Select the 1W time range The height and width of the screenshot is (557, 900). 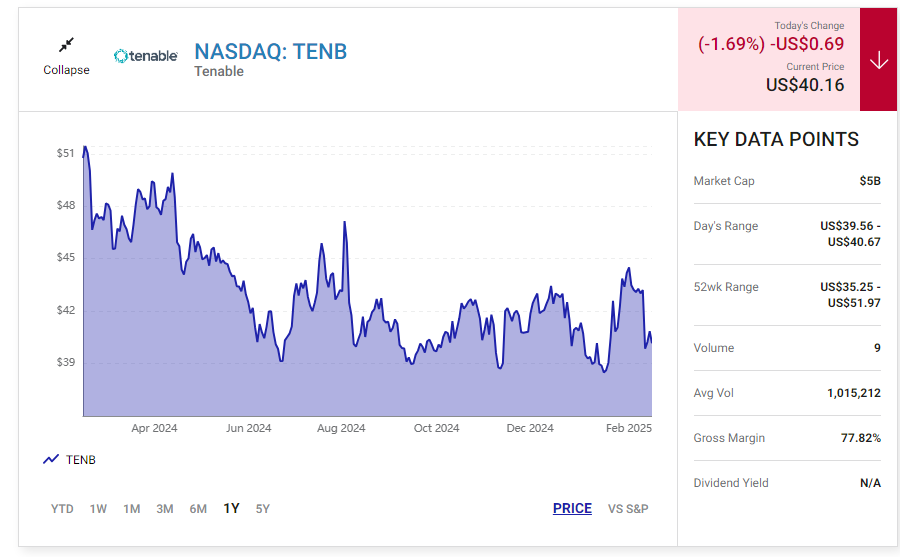(98, 509)
